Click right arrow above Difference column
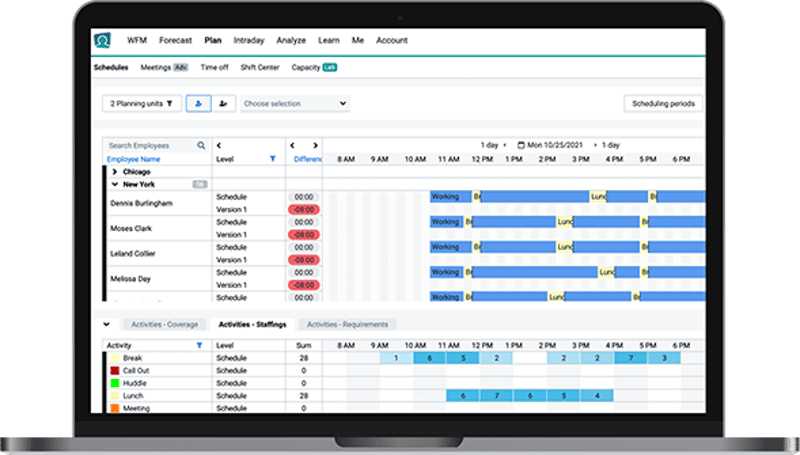Viewport: 800px width, 455px height. 315,146
